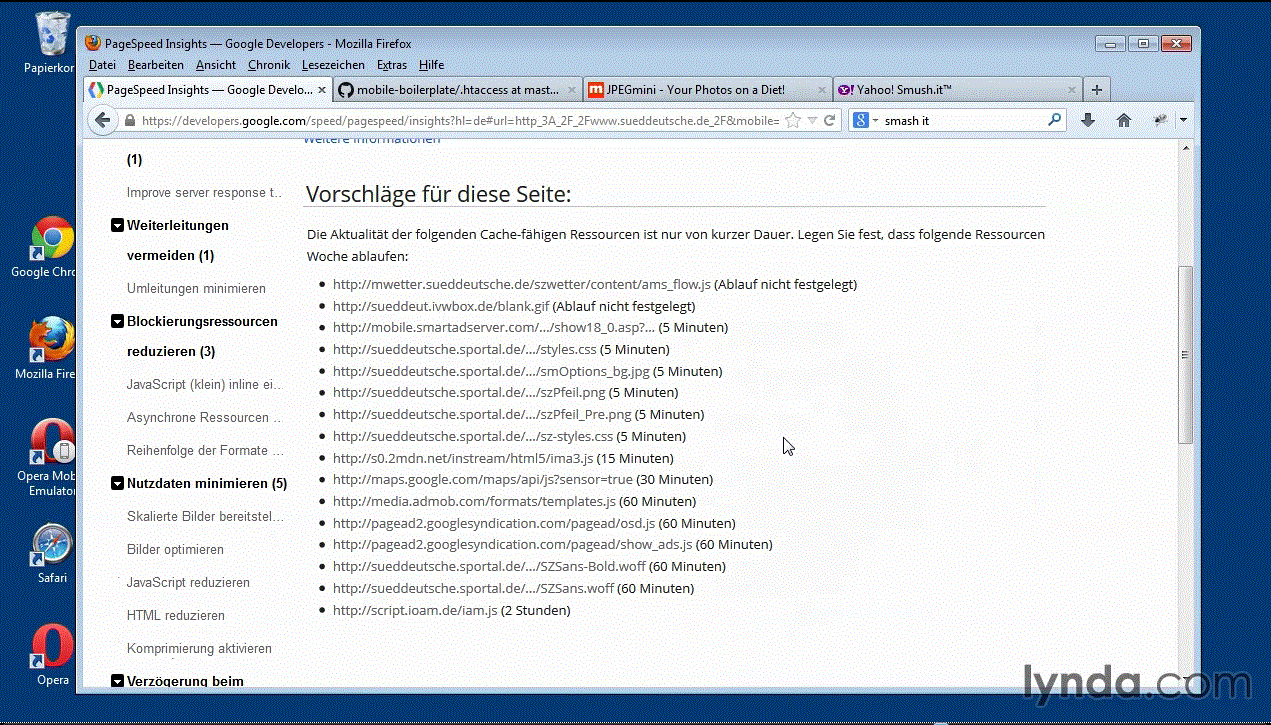Open the admob templates.js link
Viewport: 1271px width, 725px height.
click(x=474, y=501)
